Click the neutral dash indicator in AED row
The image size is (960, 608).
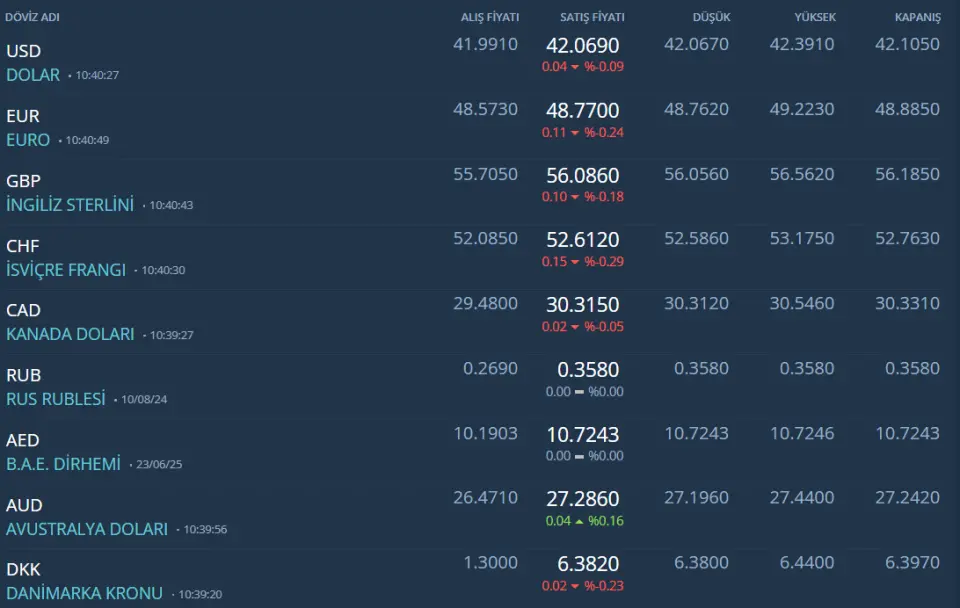pyautogui.click(x=579, y=456)
